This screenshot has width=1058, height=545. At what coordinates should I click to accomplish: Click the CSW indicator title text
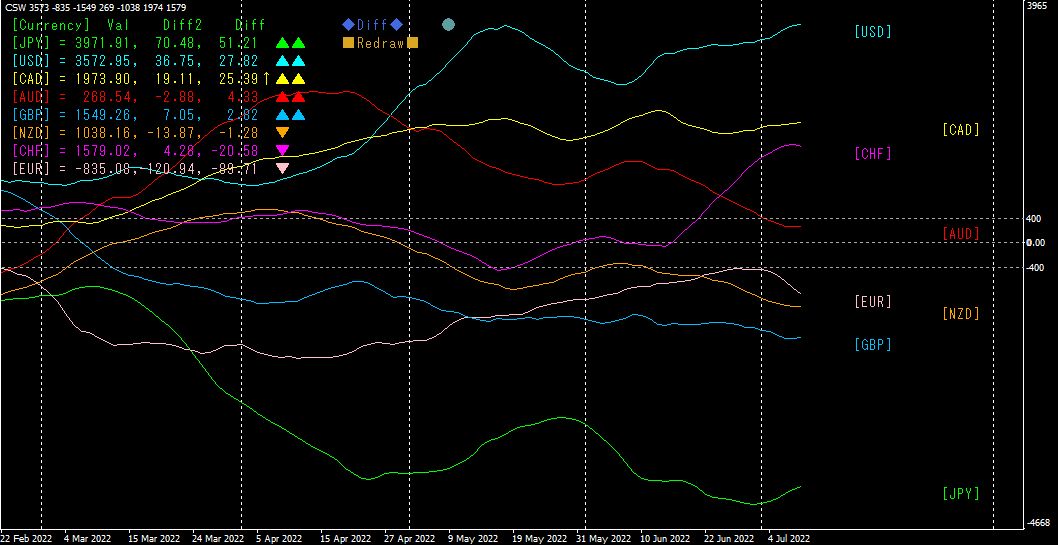click(96, 7)
